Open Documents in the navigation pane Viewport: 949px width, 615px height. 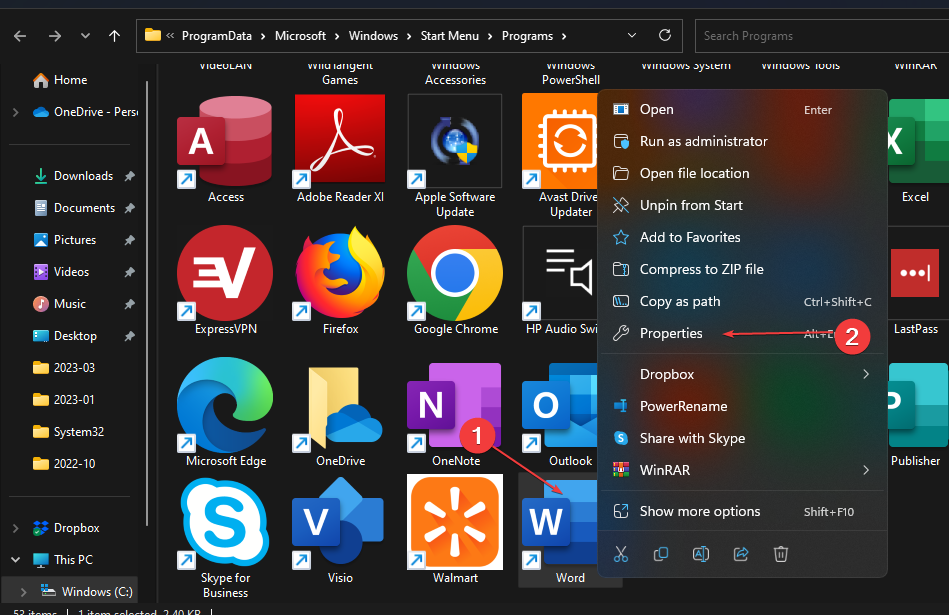73,208
